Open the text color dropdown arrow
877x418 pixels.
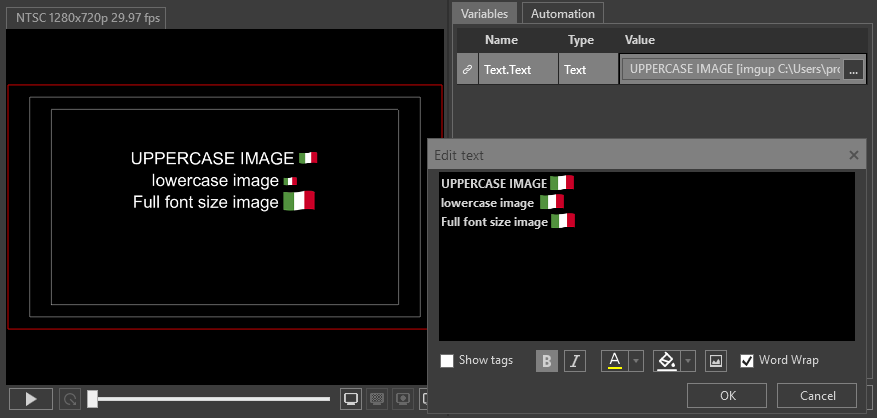click(636, 361)
